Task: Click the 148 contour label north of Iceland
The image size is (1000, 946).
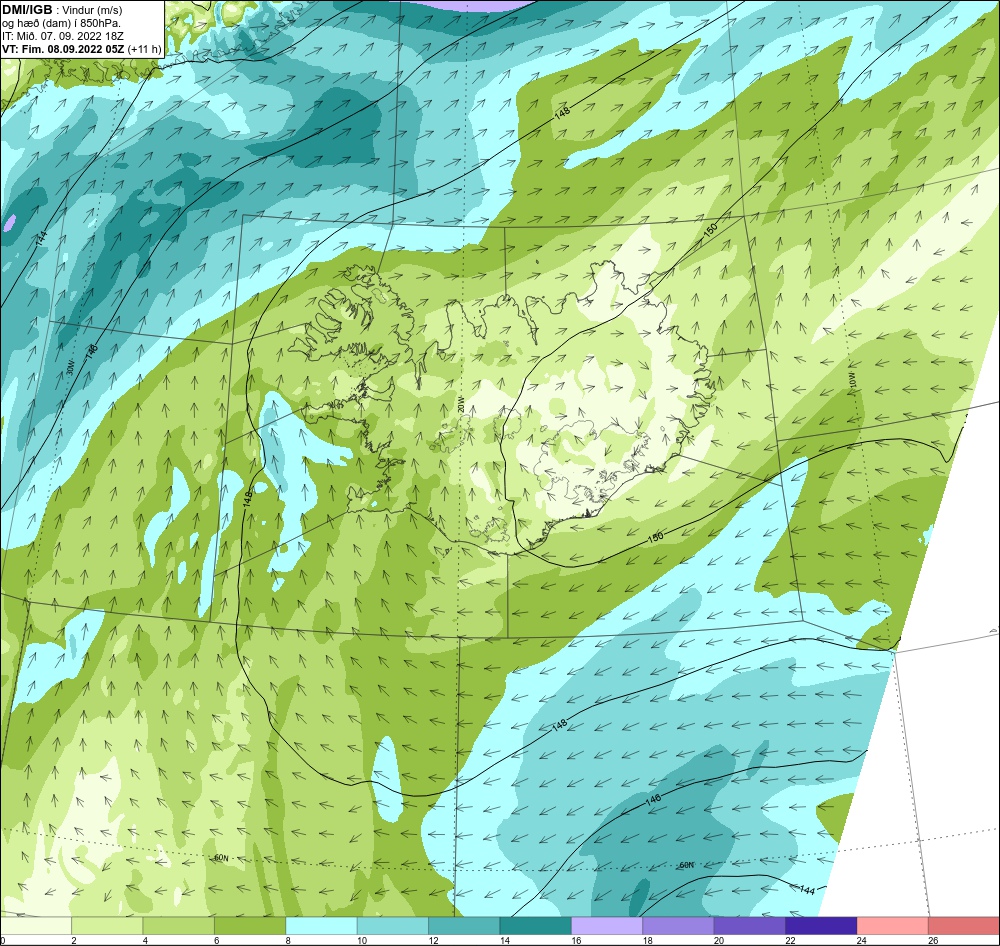Action: click(x=562, y=112)
